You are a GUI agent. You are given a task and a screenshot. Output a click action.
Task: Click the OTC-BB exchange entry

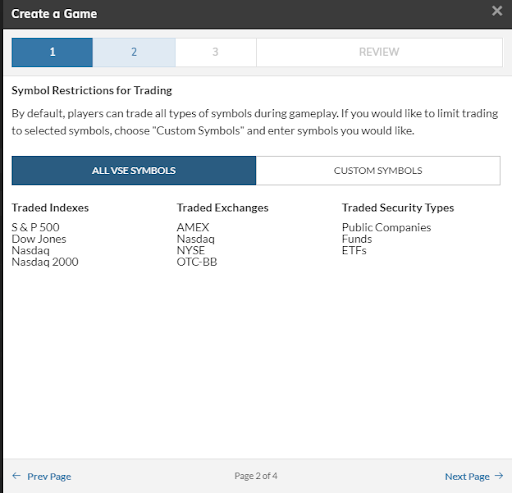(x=197, y=262)
